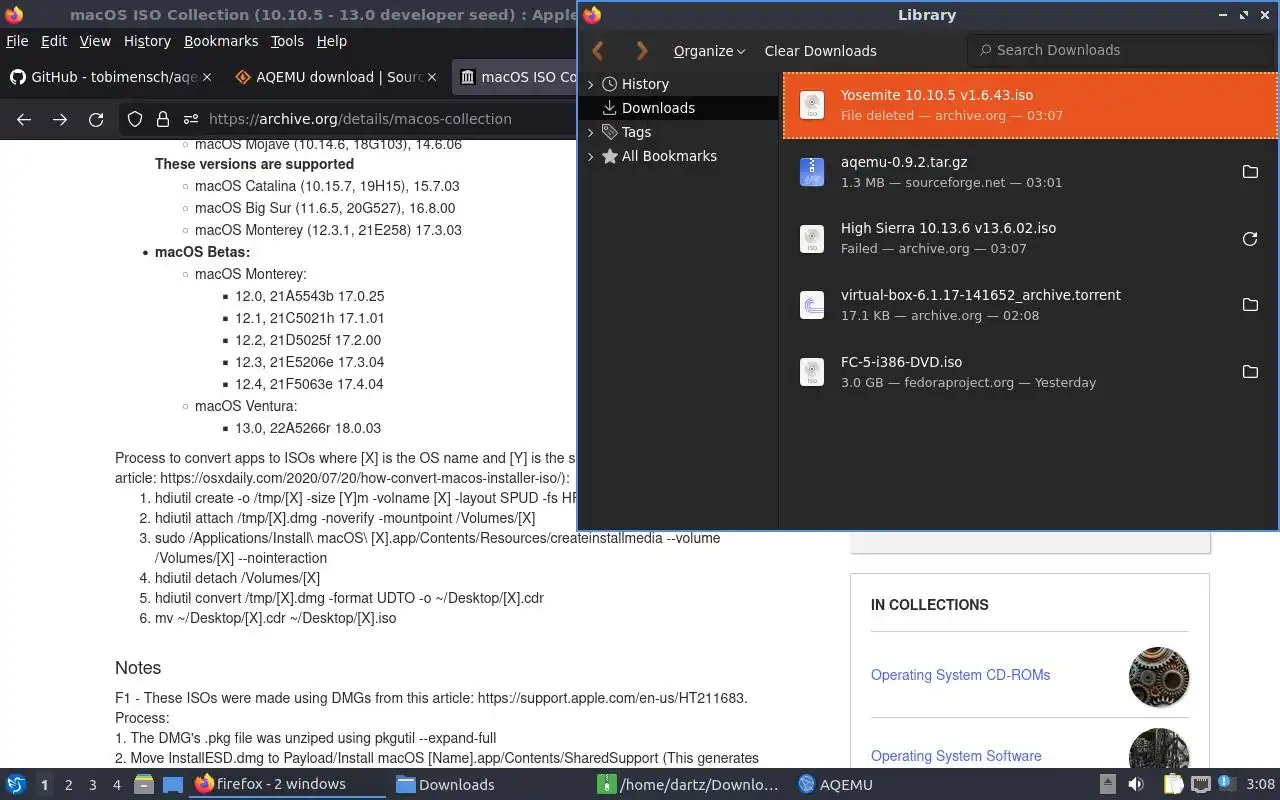Image resolution: width=1280 pixels, height=800 pixels.
Task: Expand the History tree item arrow
Action: tap(590, 84)
